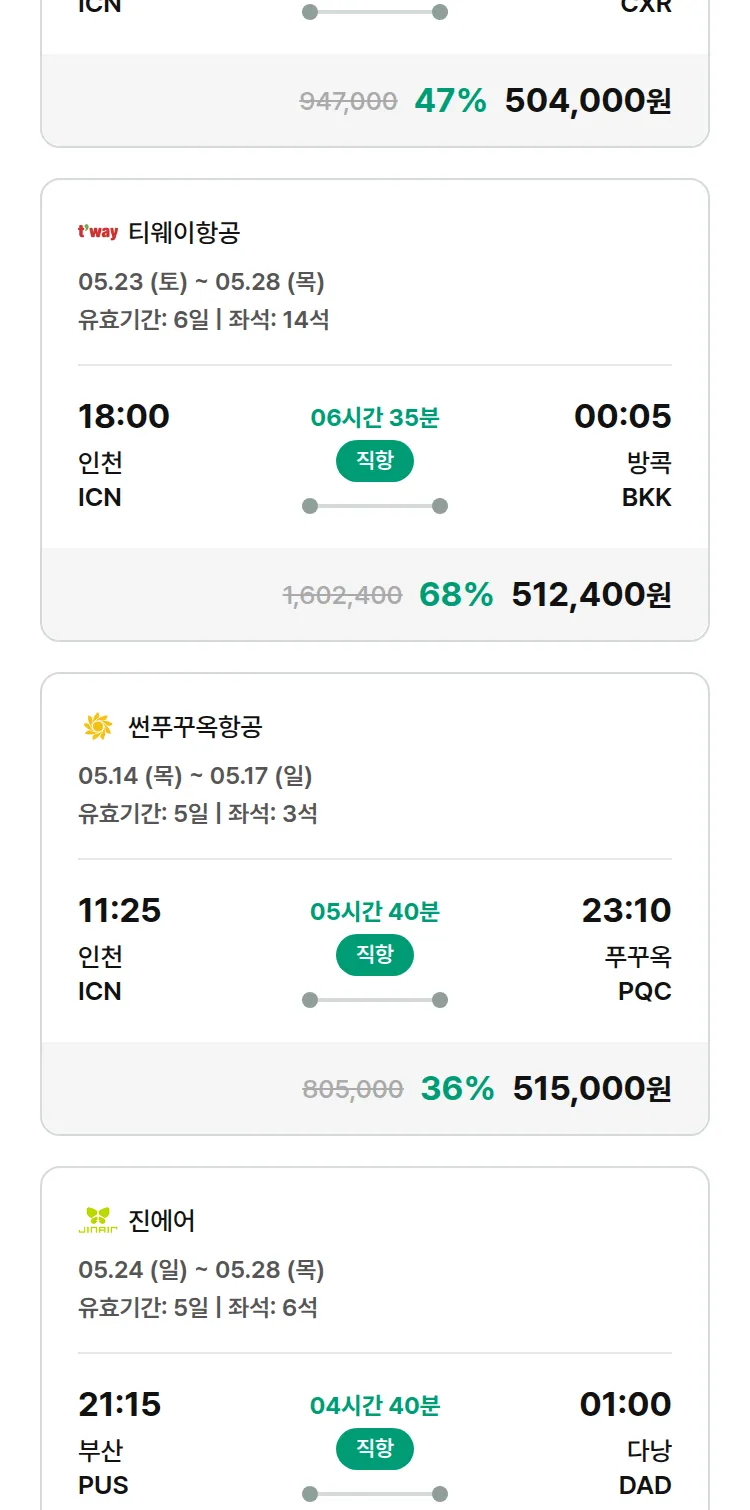Click the 47% discount label
The image size is (750, 1510).
coord(450,101)
